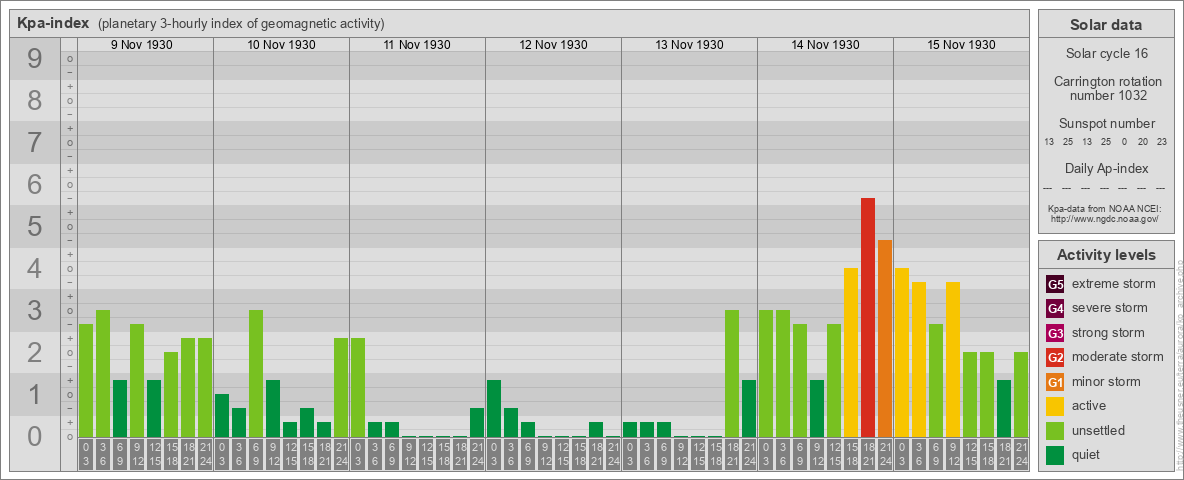Select the '14 Nov 1930' date header
Screen dimensions: 1184x480
pos(825,45)
